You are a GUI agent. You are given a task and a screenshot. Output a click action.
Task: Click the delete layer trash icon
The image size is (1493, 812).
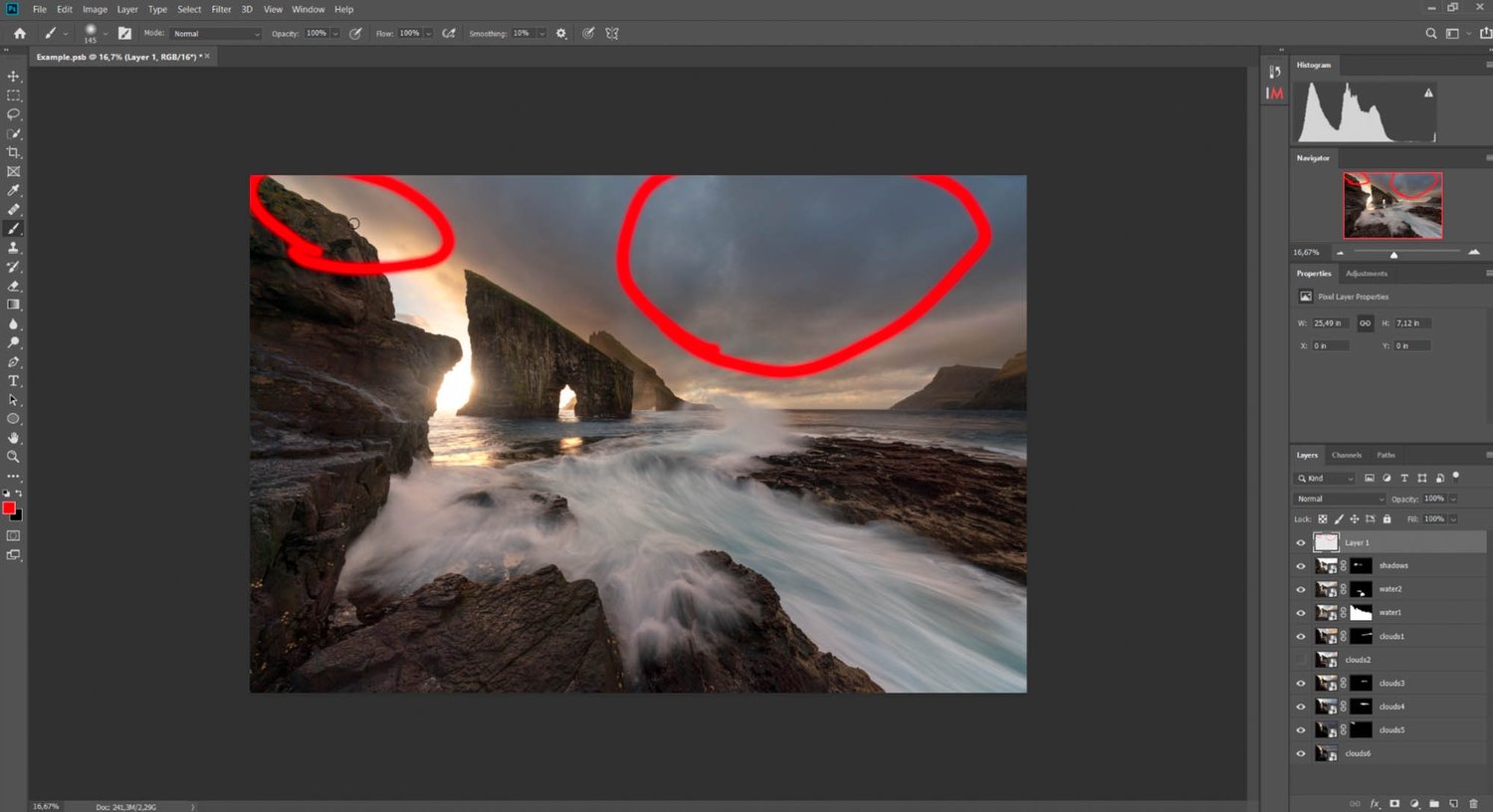(1473, 803)
